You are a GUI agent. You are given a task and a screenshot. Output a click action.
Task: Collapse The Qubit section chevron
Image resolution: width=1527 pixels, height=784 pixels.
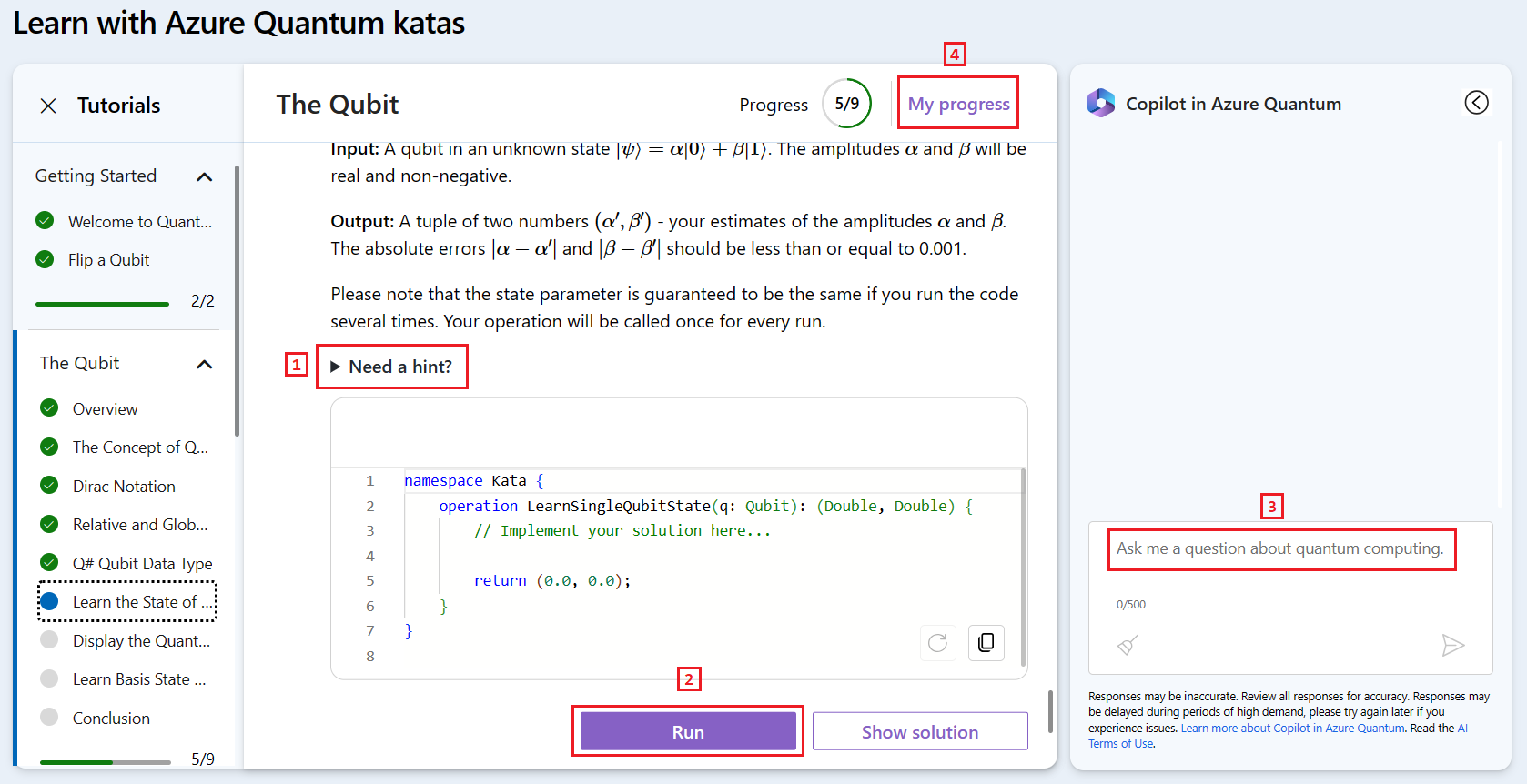(x=205, y=364)
